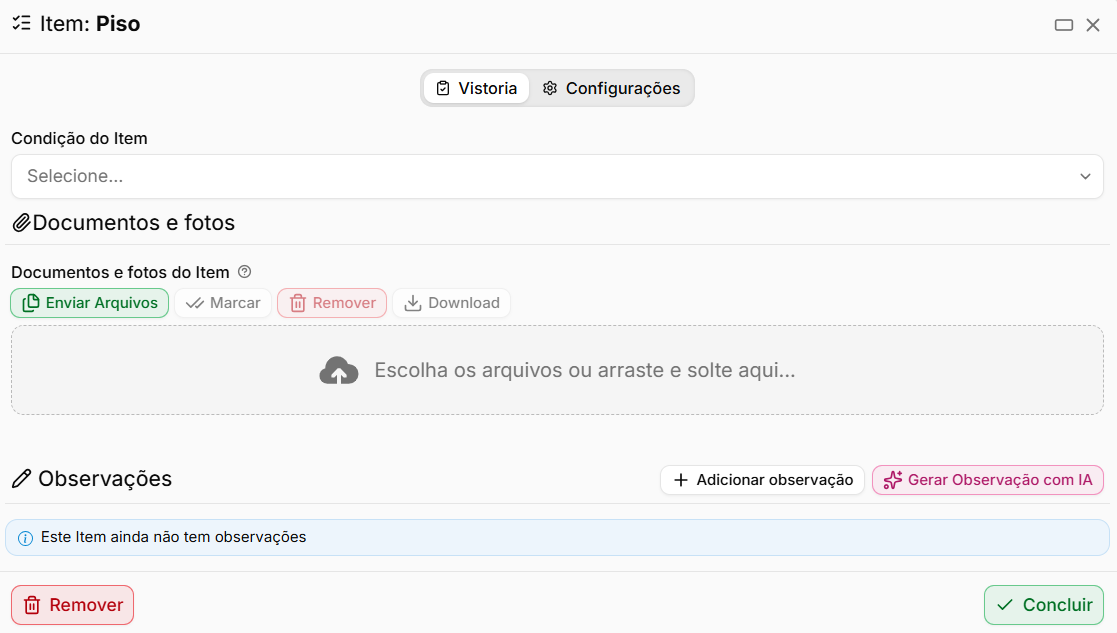Click the 'Condição do Item' label
Image resolution: width=1117 pixels, height=633 pixels.
79,138
